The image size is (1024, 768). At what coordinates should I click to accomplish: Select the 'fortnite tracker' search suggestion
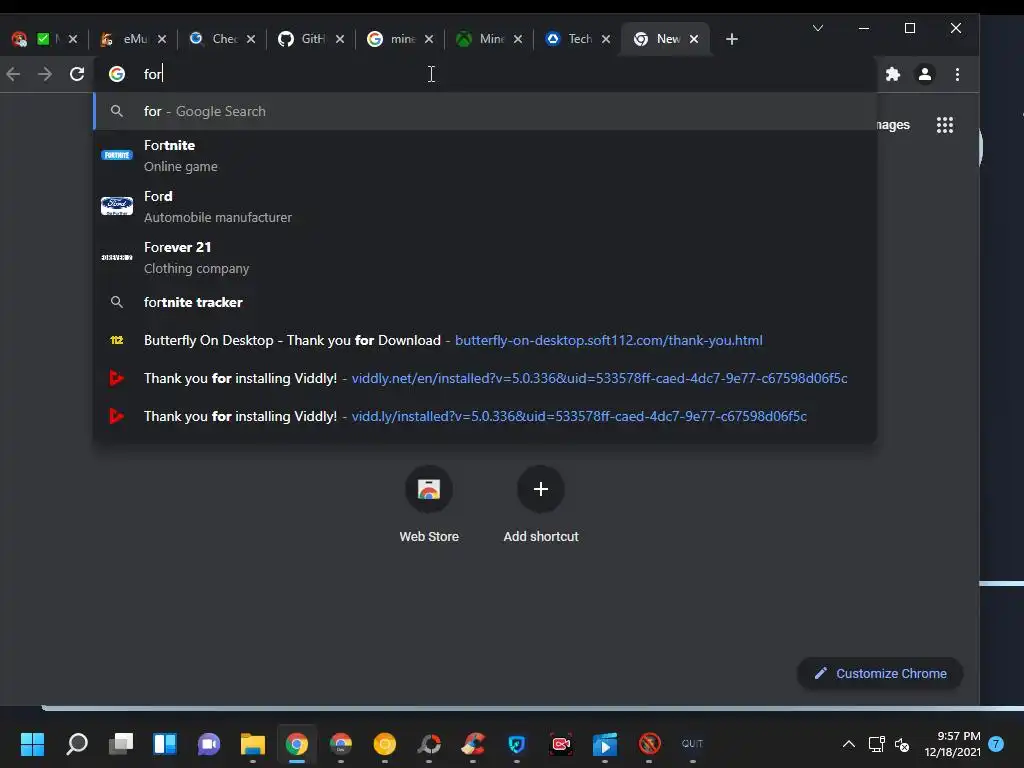pos(485,302)
